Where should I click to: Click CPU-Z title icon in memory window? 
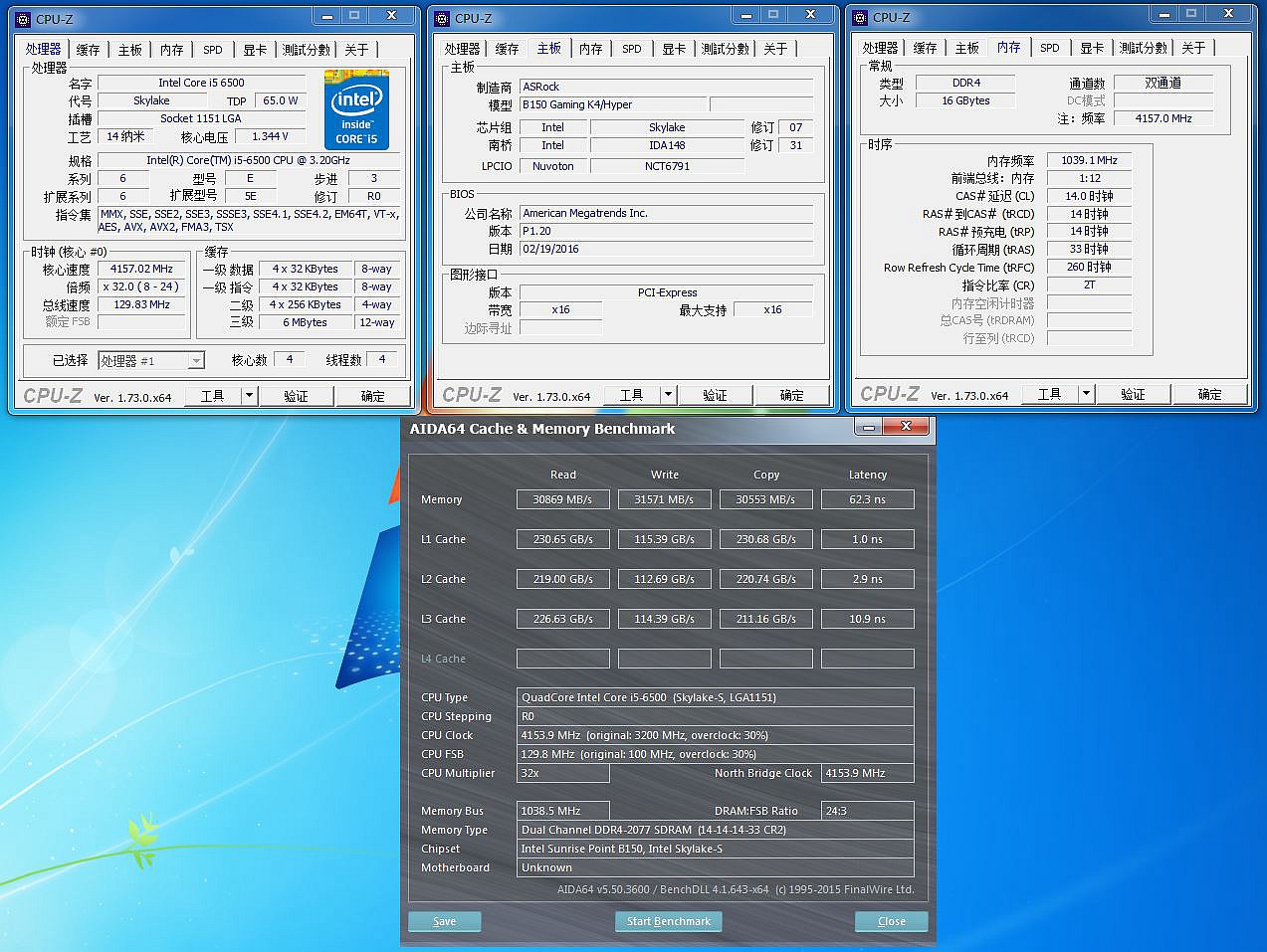pyautogui.click(x=860, y=17)
